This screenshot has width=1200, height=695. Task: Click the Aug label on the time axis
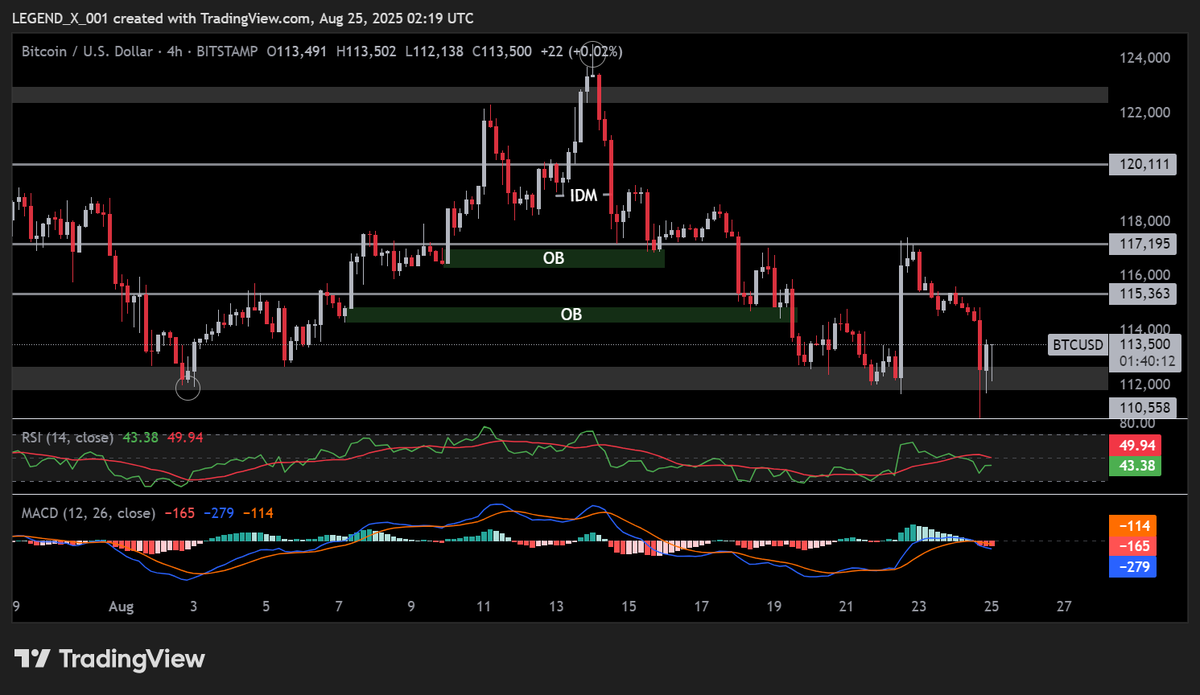coord(121,606)
